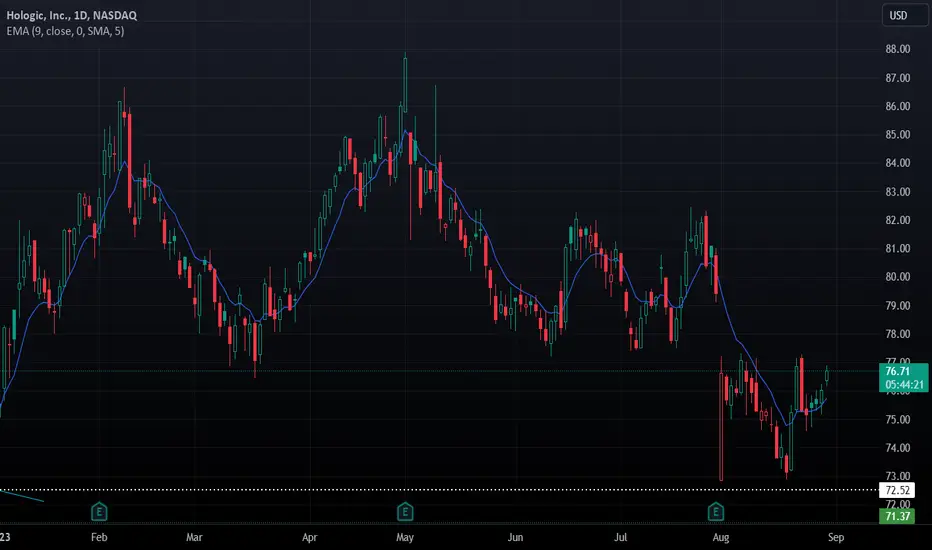Click the 80.00 price axis label

coord(898,276)
